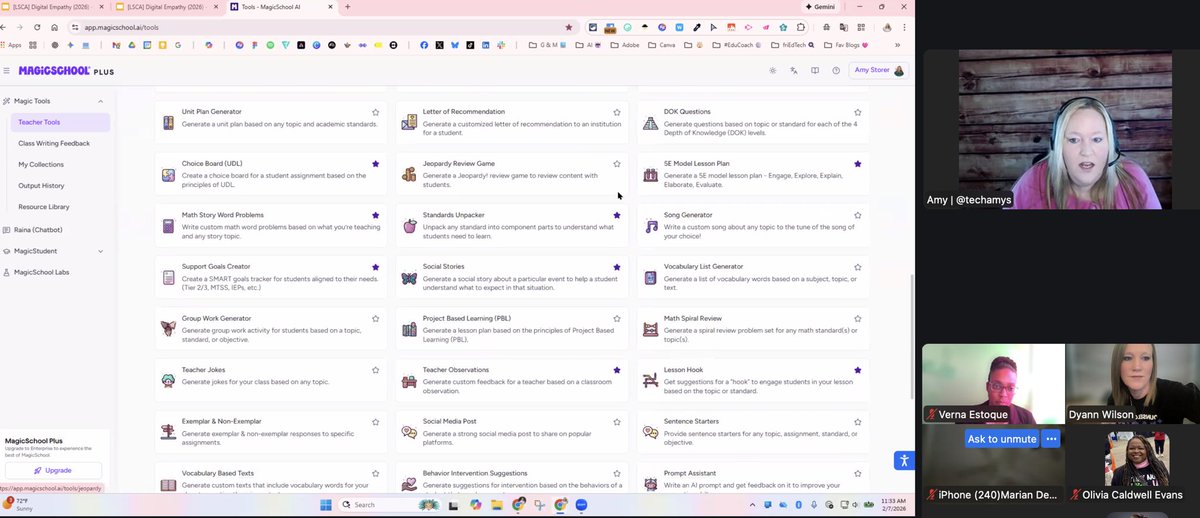The width and height of the screenshot is (1200, 518).
Task: Click the Upgrade button in sidebar
Action: (x=53, y=470)
